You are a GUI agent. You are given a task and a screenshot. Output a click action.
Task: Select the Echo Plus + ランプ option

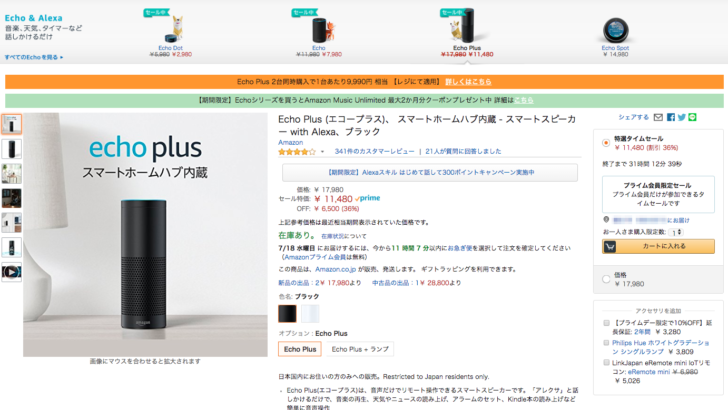pyautogui.click(x=360, y=349)
